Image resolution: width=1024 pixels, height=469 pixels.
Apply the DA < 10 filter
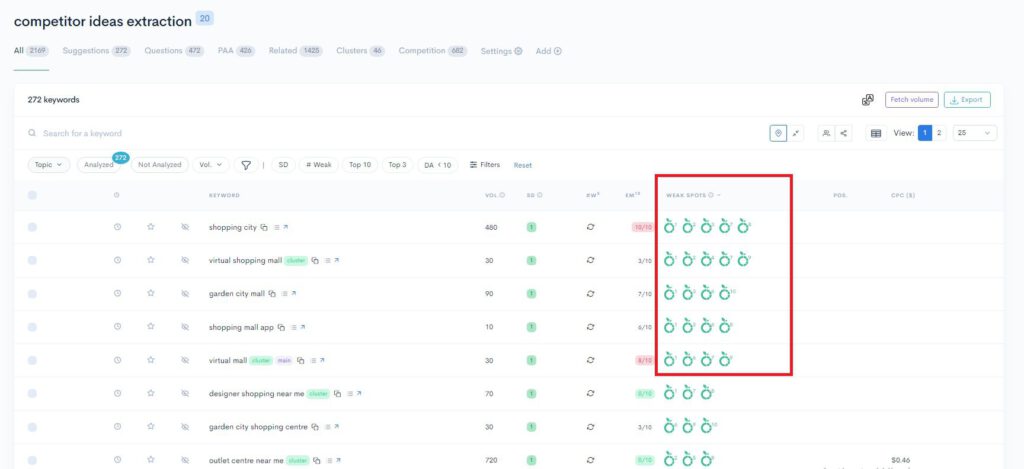pos(438,165)
